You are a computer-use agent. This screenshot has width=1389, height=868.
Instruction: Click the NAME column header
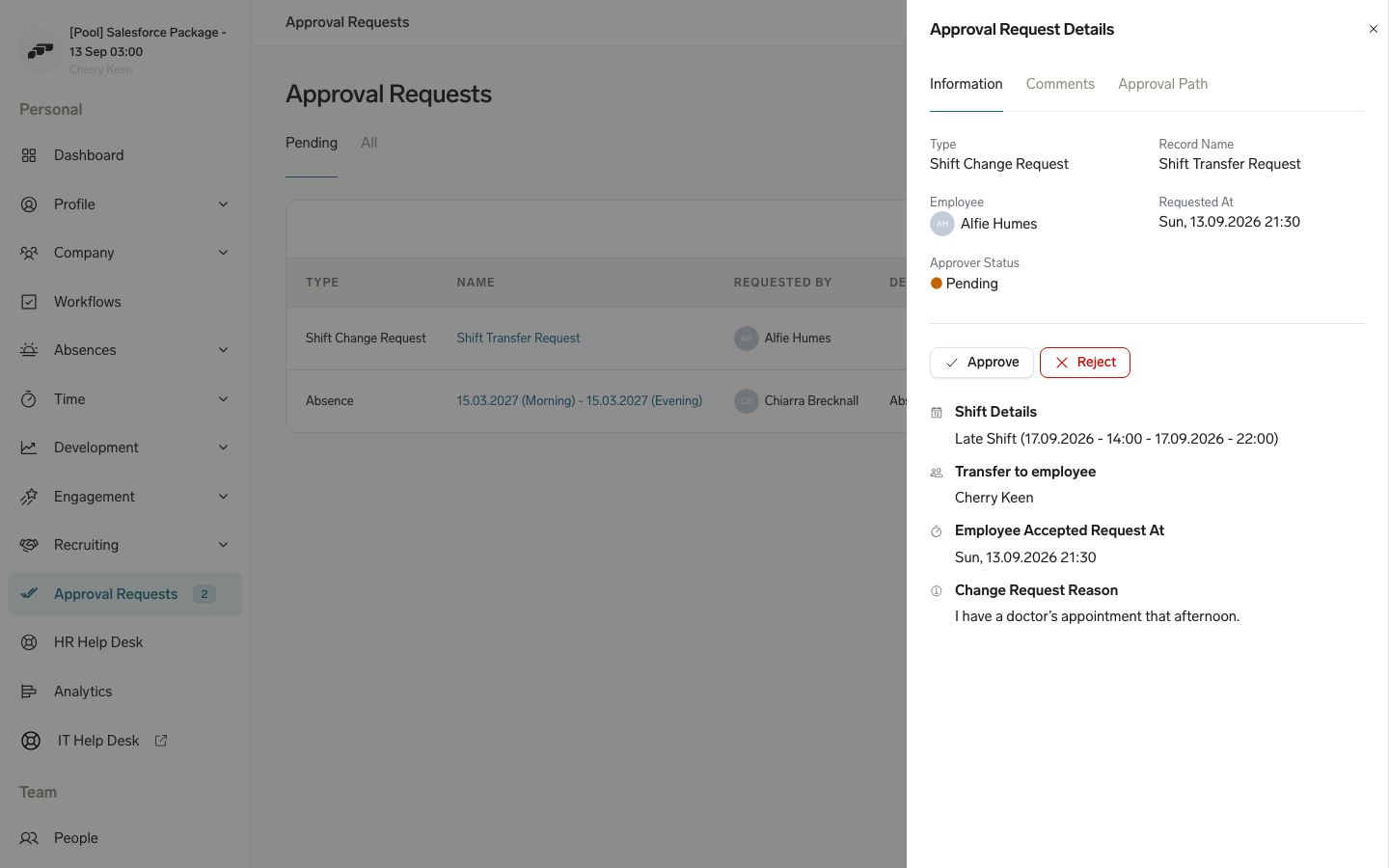476,283
